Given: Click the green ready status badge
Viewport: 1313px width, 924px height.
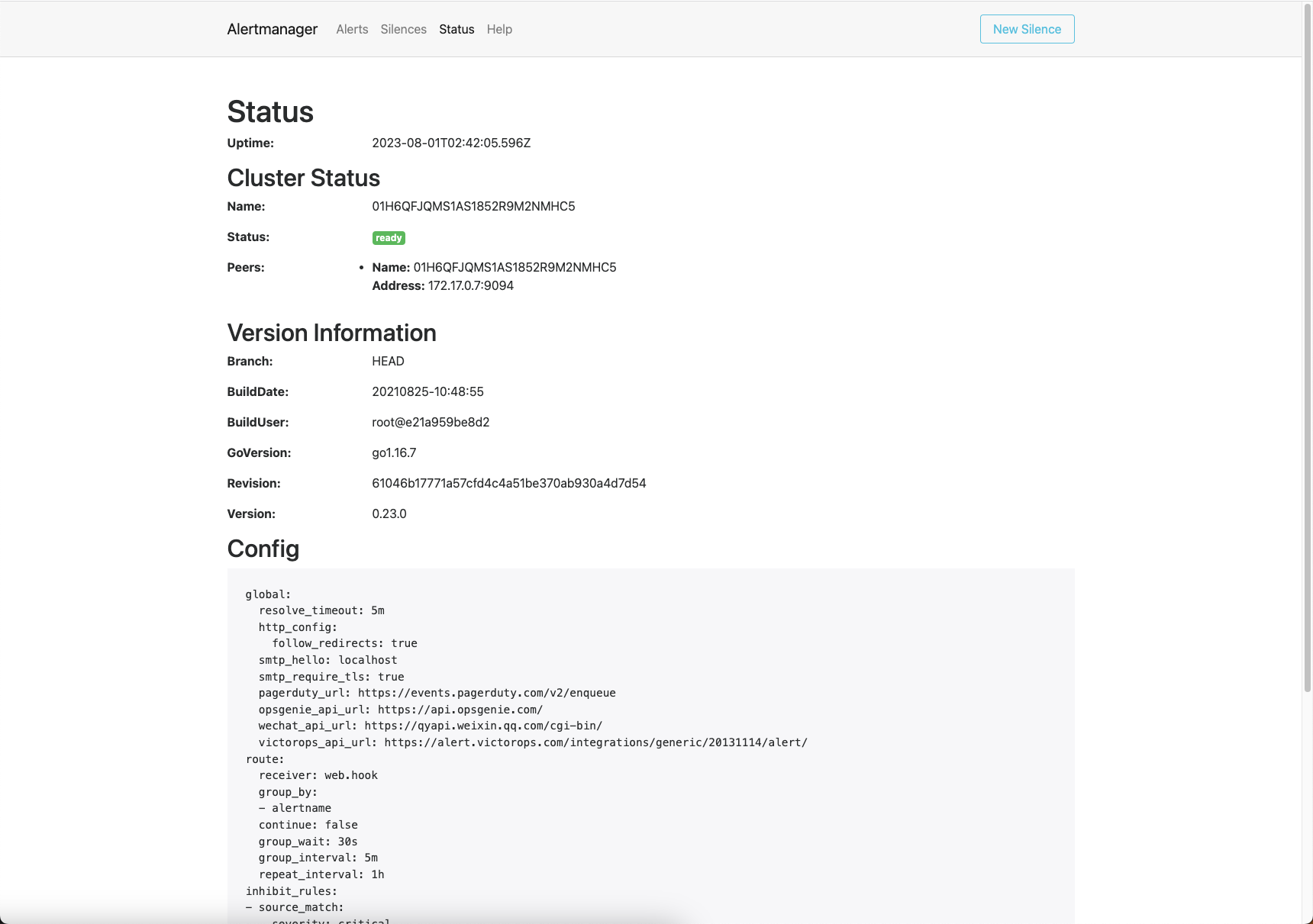Looking at the screenshot, I should [389, 238].
